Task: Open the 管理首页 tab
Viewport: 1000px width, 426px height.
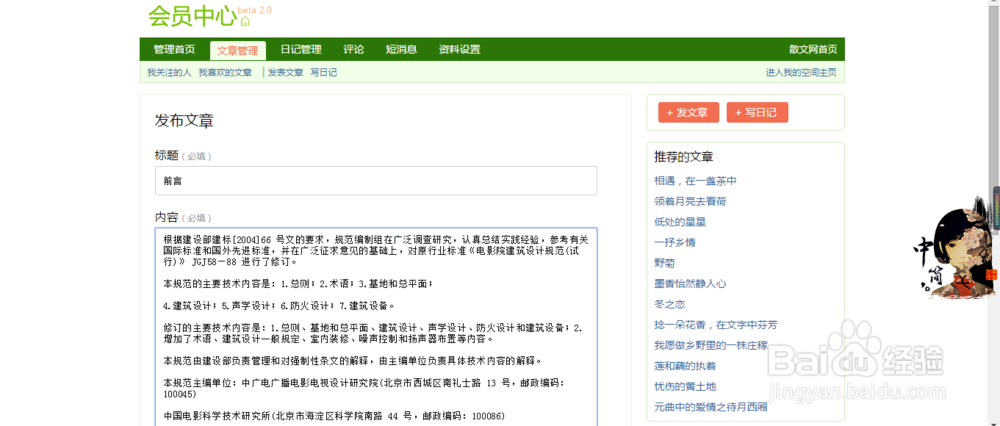Action: point(174,50)
